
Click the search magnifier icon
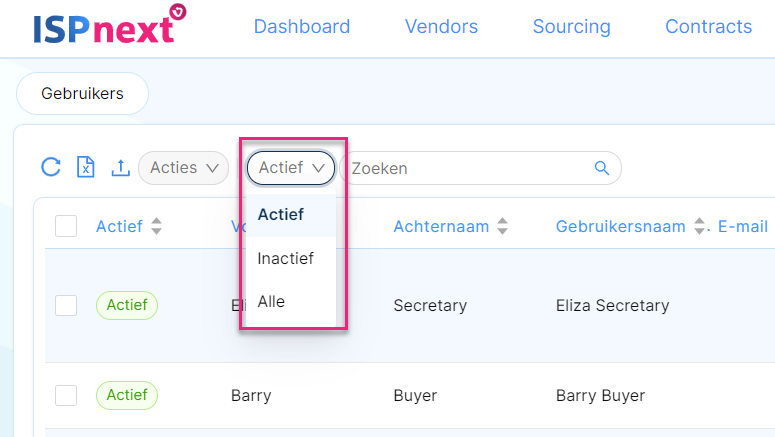[x=602, y=168]
